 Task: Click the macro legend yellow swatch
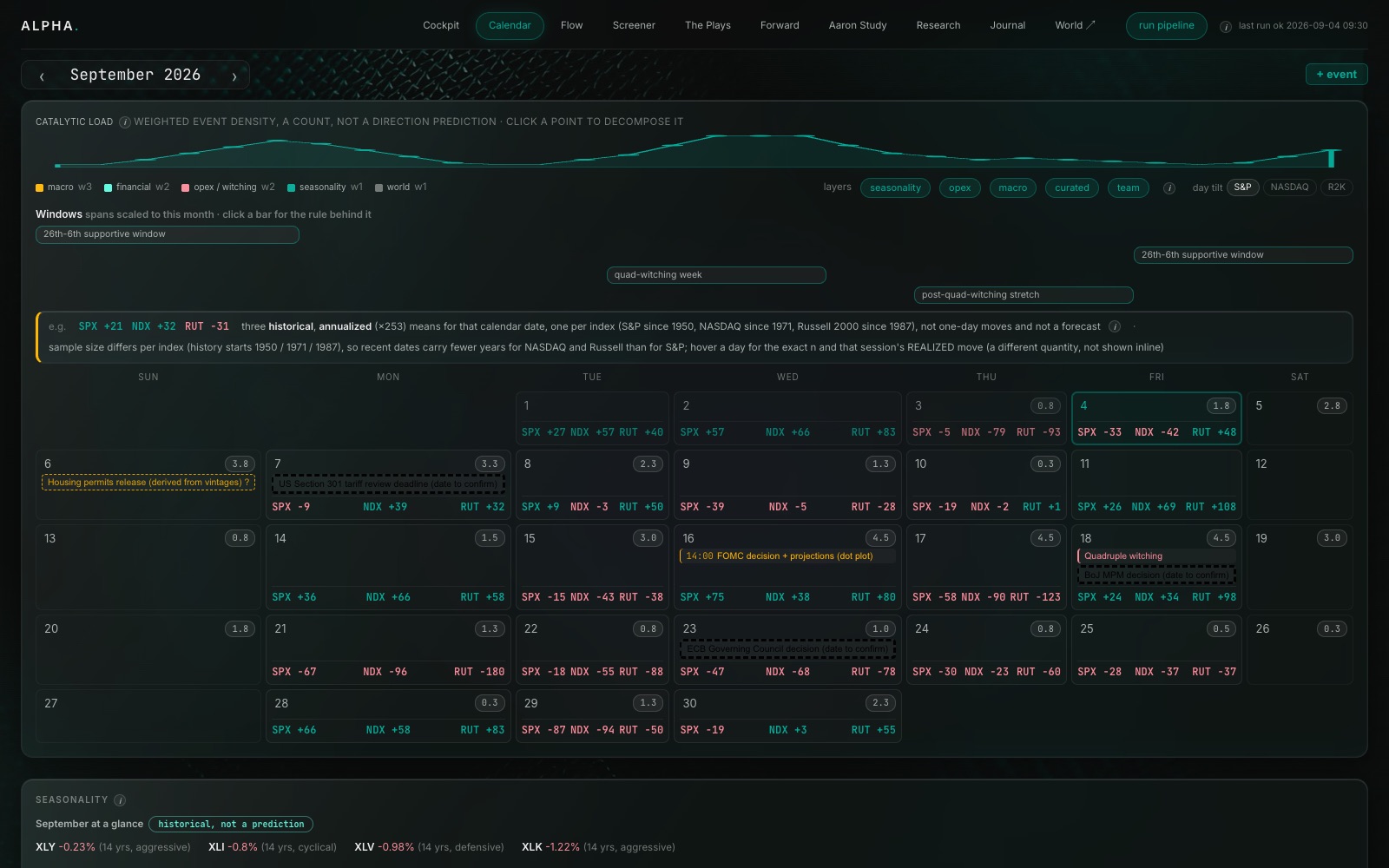(x=40, y=187)
